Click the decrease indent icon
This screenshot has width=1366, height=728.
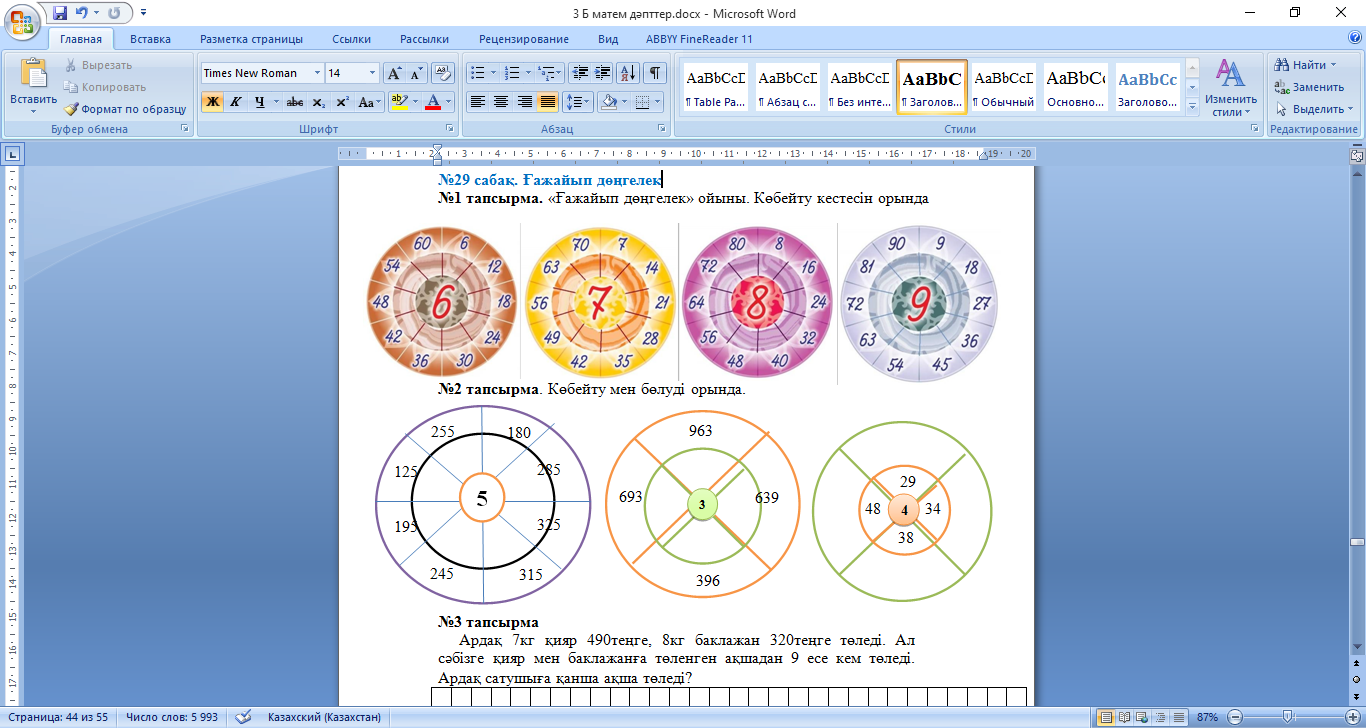pyautogui.click(x=580, y=73)
